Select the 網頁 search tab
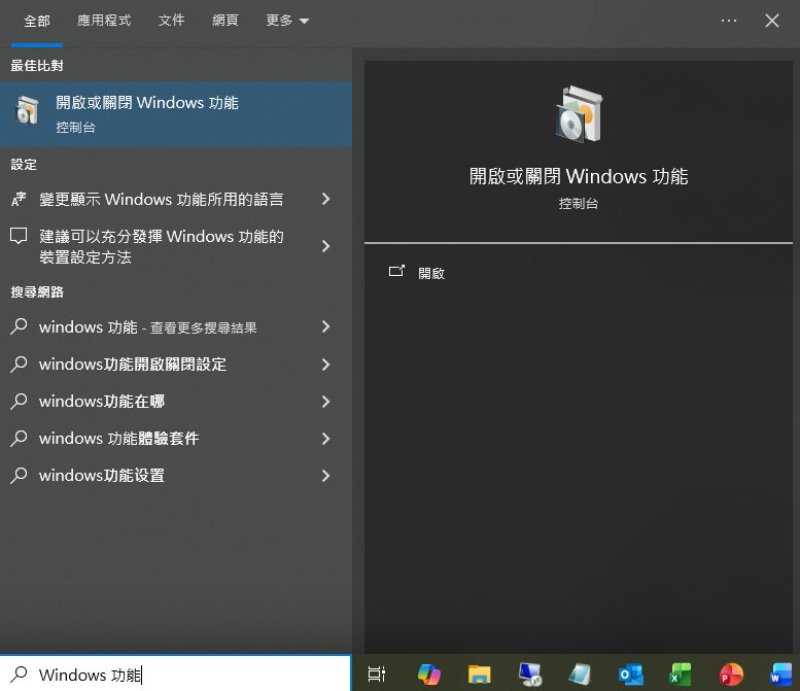800x691 pixels. tap(225, 21)
